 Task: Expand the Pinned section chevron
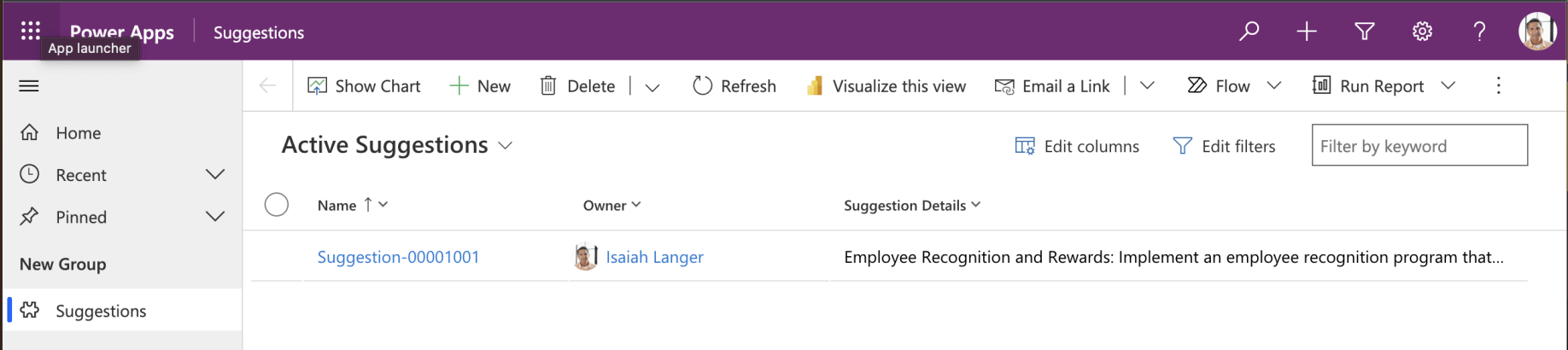coord(215,217)
